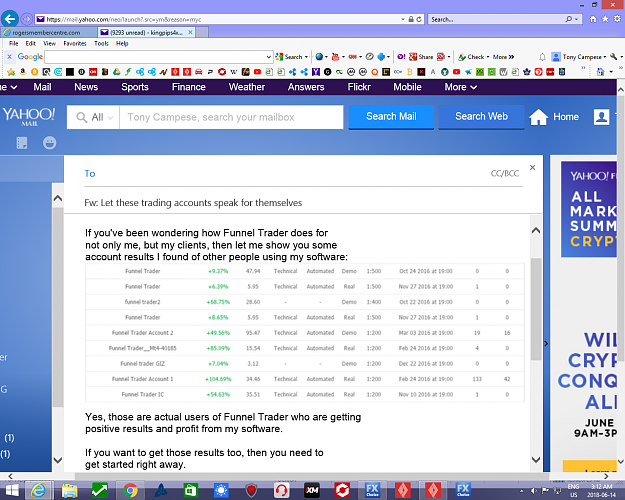Expand the Check spelling dropdown arrow
Viewport: 625px width, 500px height.
(488, 57)
